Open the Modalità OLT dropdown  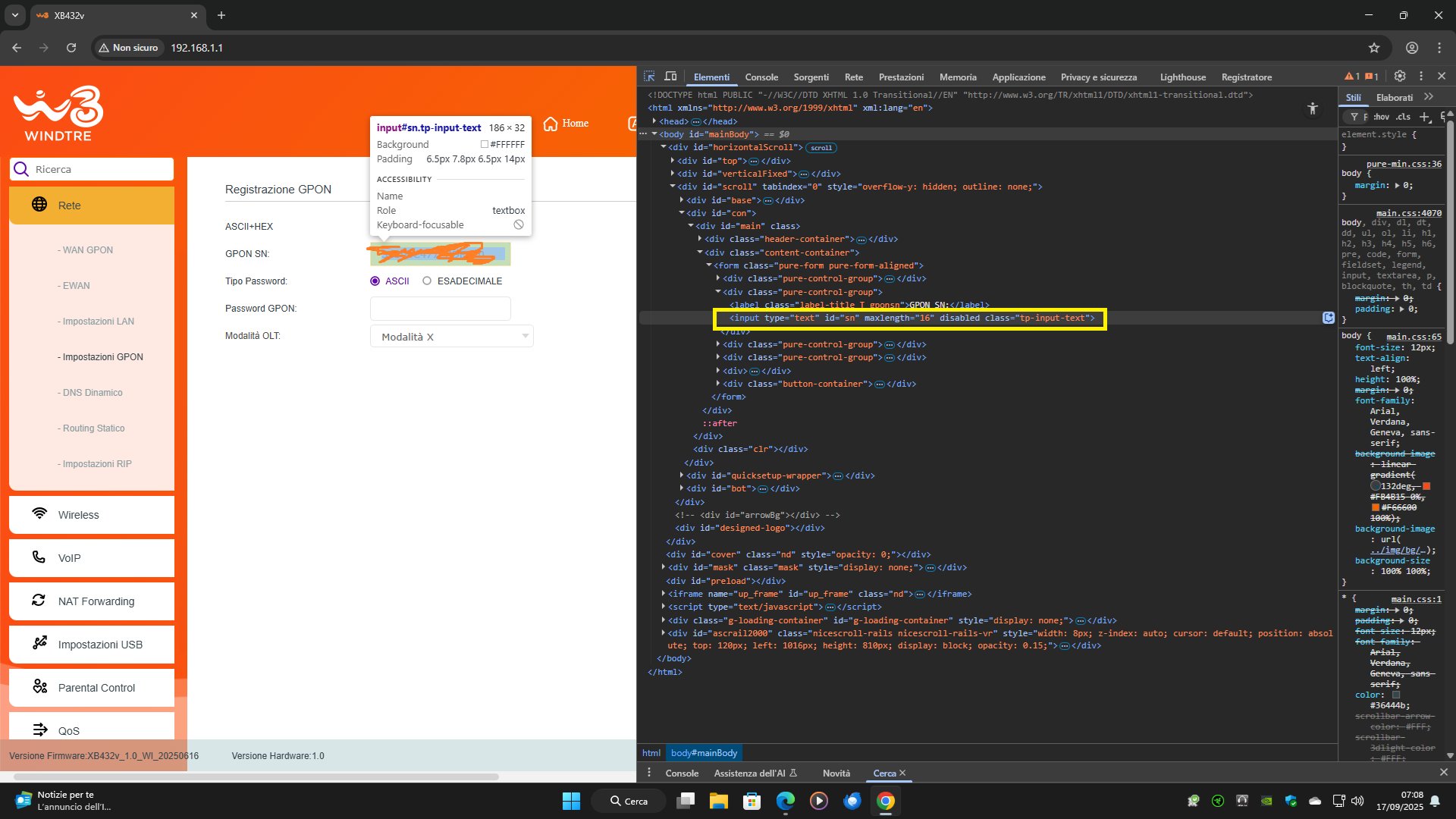pos(452,337)
